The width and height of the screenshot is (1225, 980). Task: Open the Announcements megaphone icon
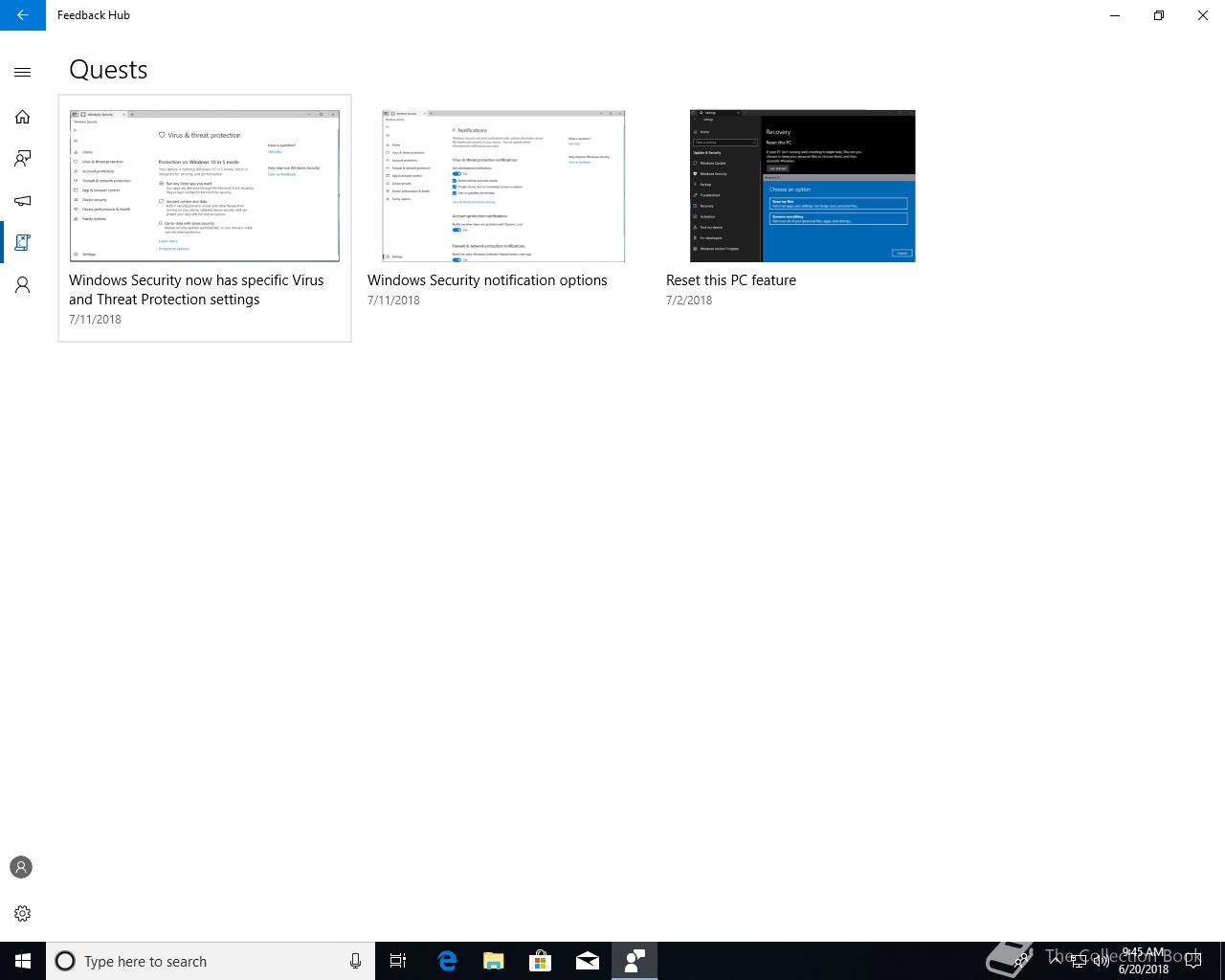point(23,201)
